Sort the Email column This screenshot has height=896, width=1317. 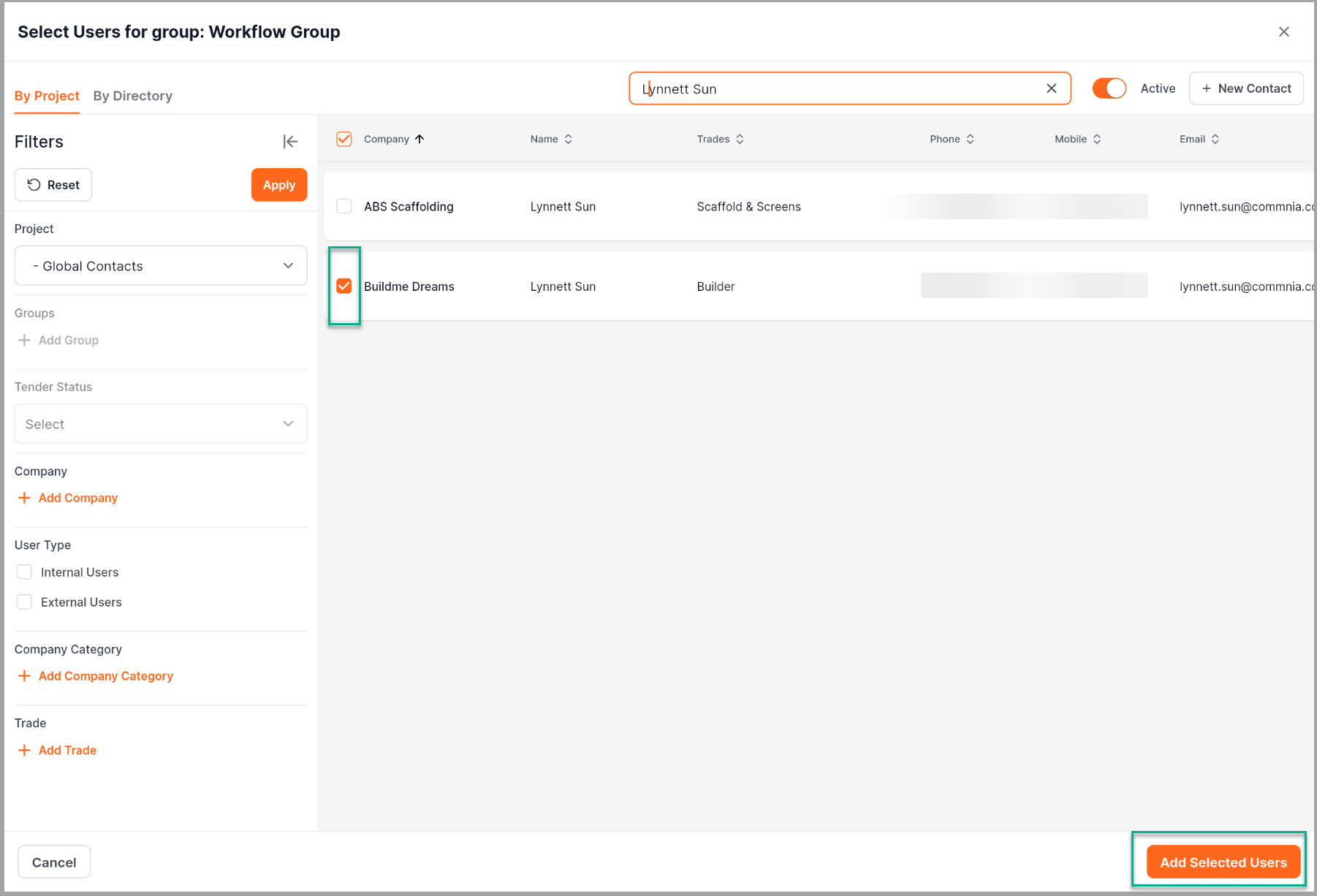[1215, 139]
